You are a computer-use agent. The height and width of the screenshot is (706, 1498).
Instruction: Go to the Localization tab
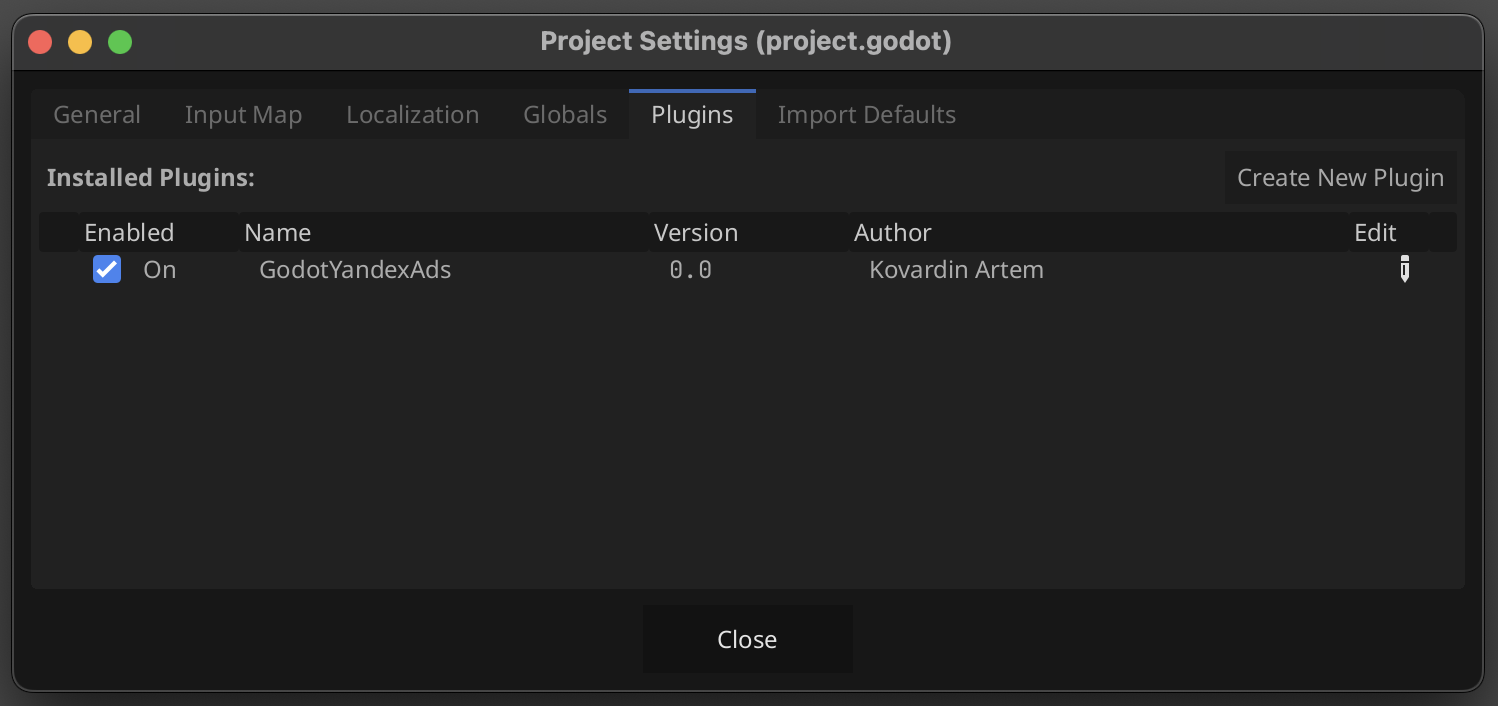click(412, 115)
